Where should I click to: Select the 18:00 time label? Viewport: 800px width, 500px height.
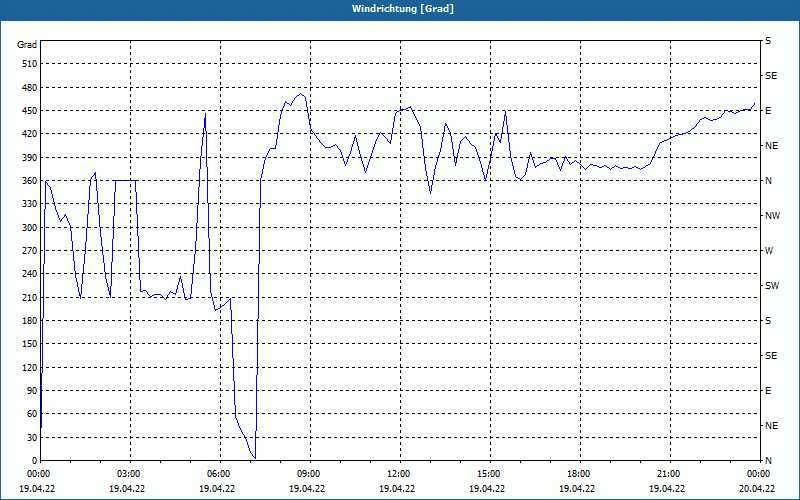pyautogui.click(x=580, y=473)
